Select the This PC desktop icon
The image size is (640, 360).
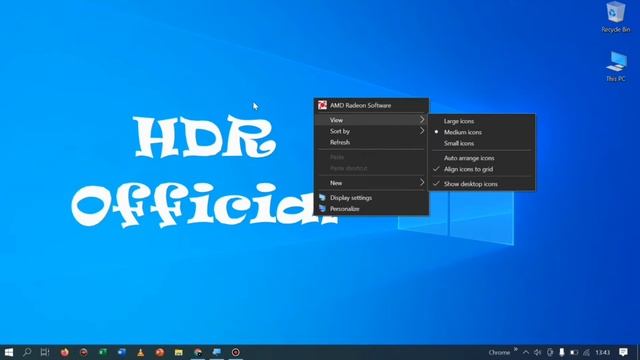tap(616, 67)
